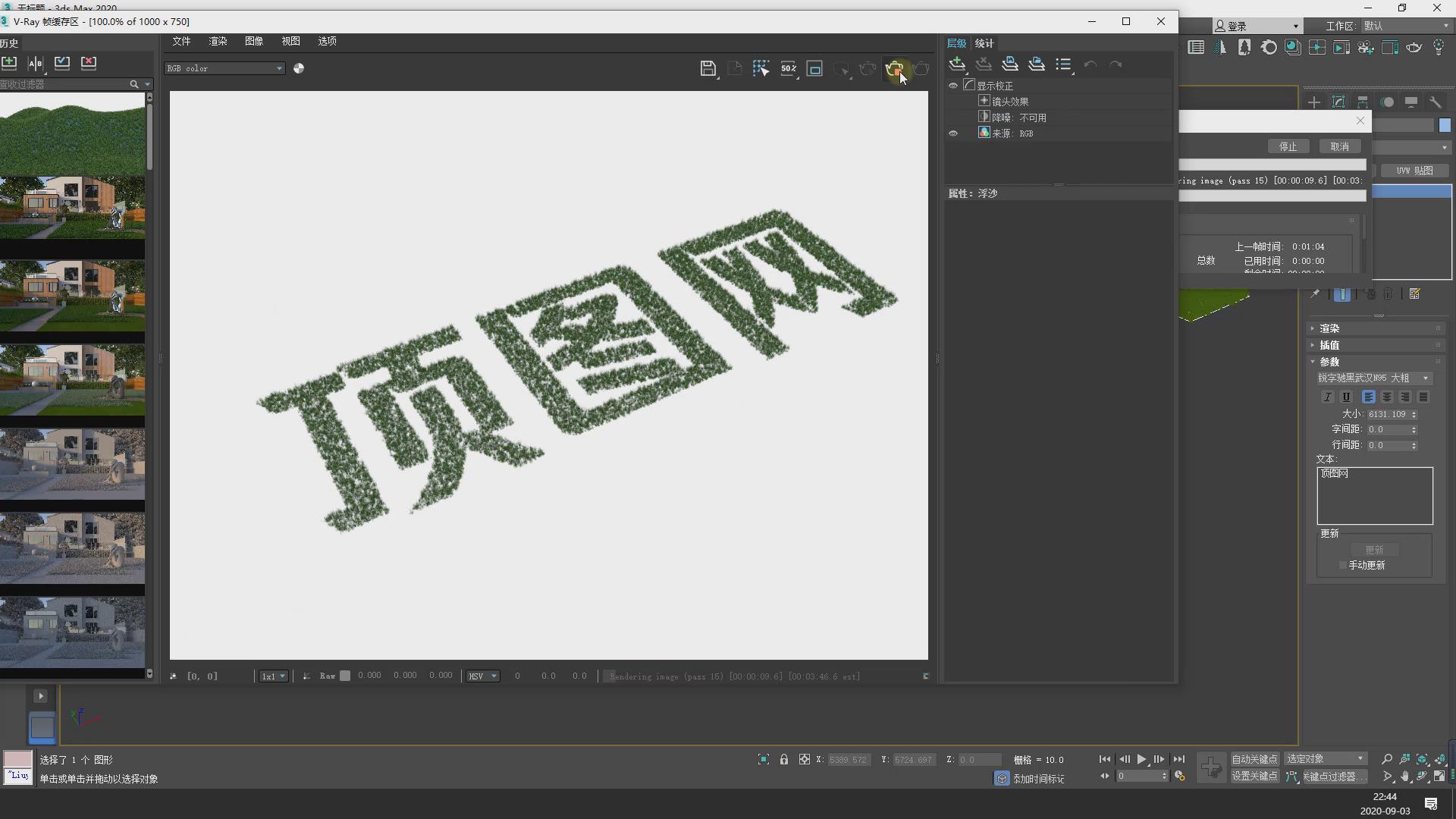Toggle visibility of the RGB 来源 layer

tap(953, 133)
